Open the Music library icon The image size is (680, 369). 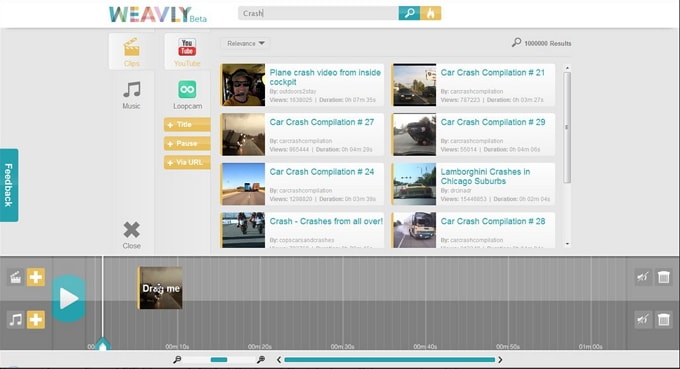(x=131, y=95)
